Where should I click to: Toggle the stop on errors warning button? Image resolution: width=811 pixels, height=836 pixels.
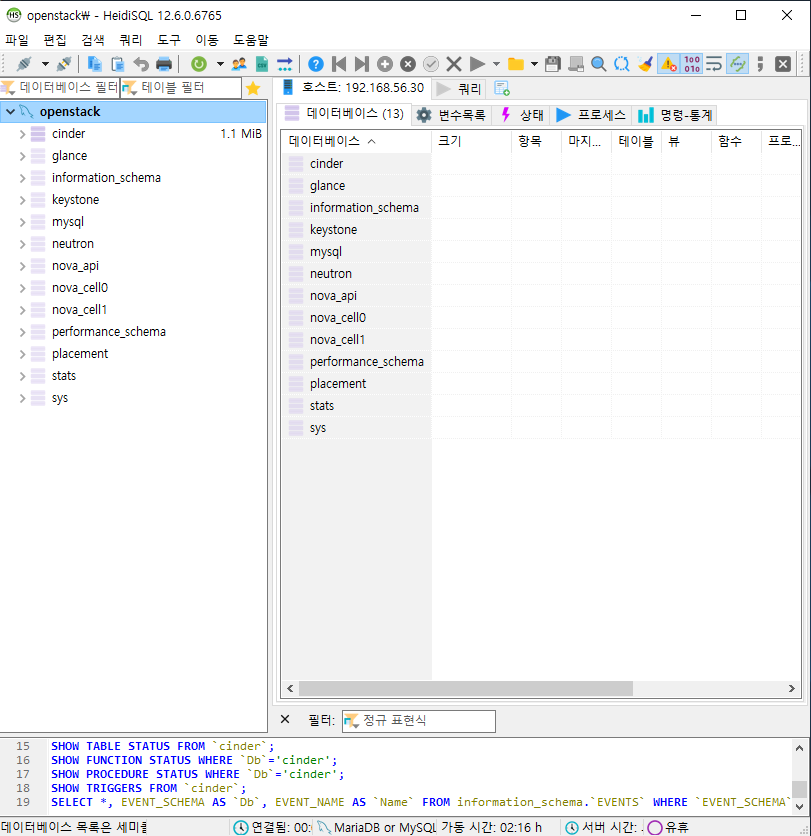click(669, 64)
